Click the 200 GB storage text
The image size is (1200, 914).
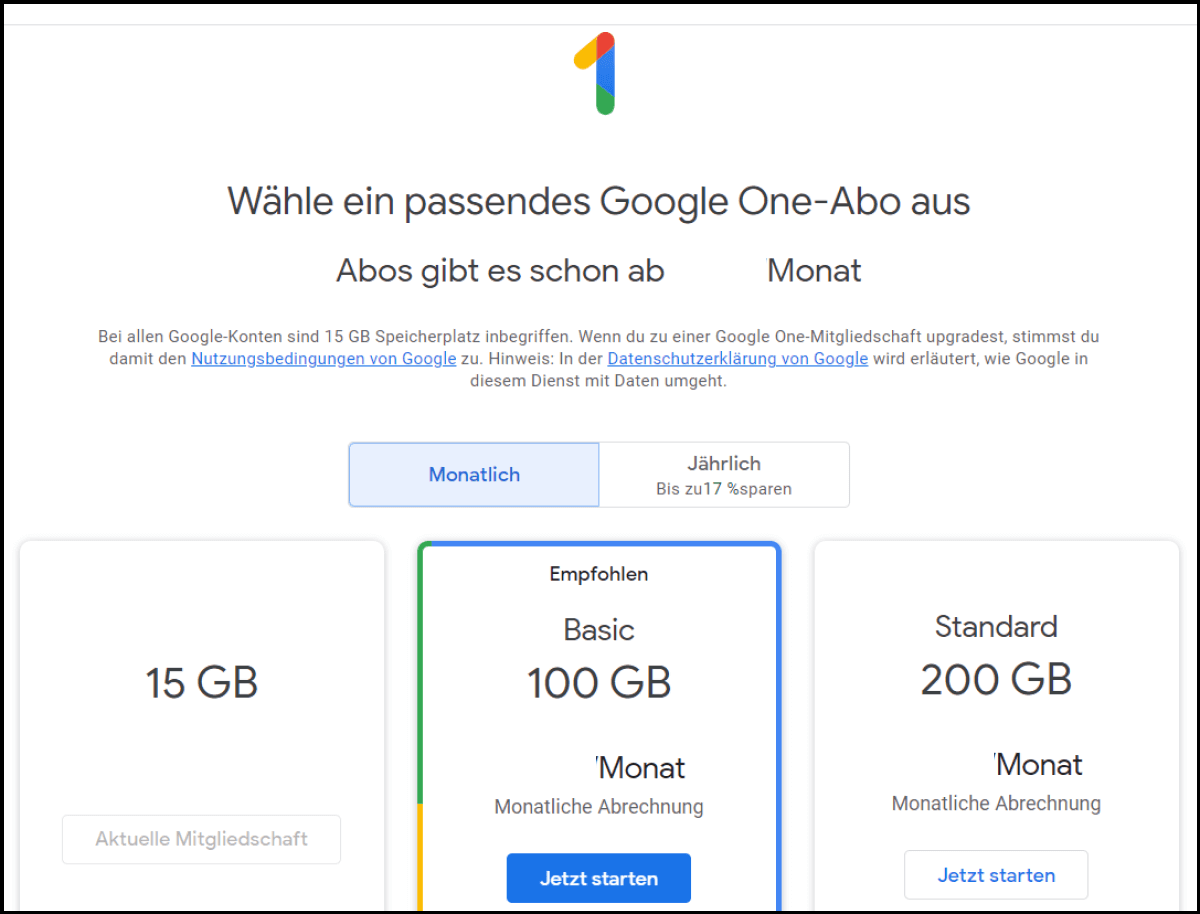(x=996, y=680)
